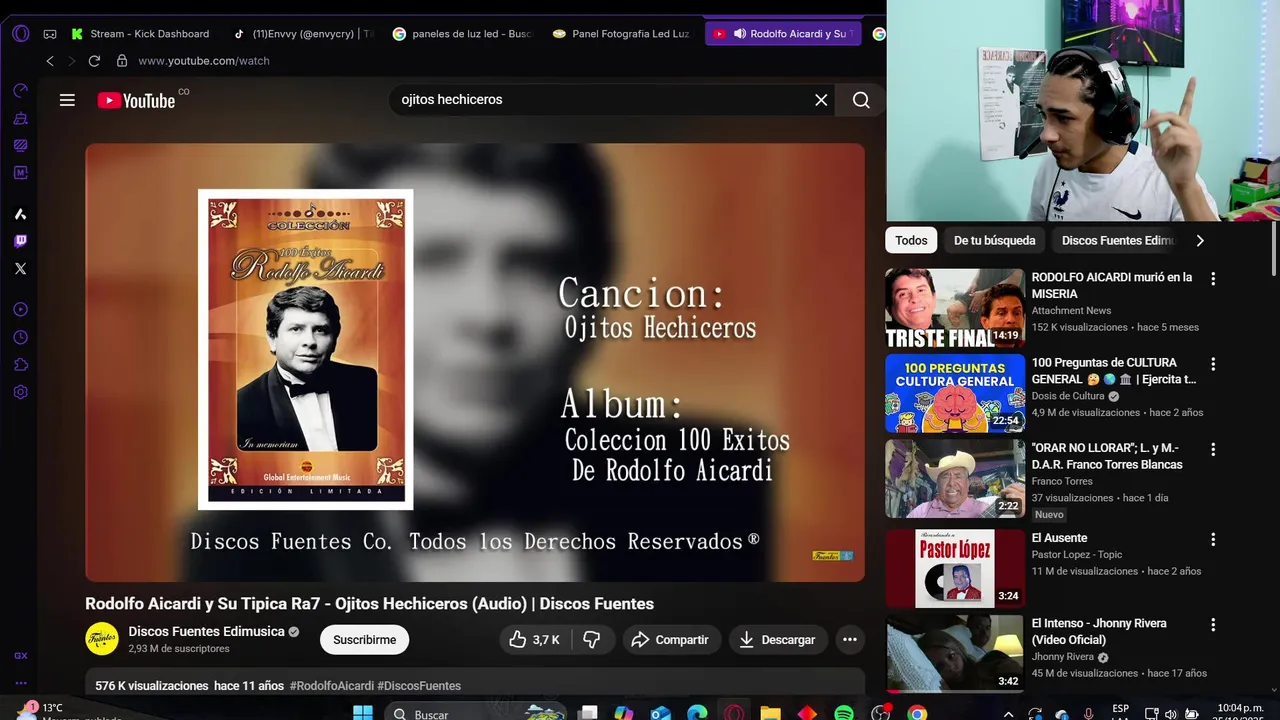The height and width of the screenshot is (720, 1280).
Task: Open Pastor López El Ausente thumbnail
Action: [x=955, y=568]
